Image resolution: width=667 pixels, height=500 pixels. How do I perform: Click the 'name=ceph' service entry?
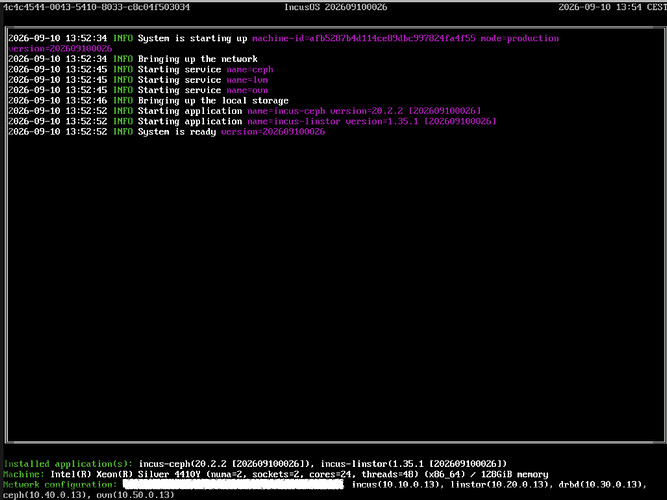250,69
